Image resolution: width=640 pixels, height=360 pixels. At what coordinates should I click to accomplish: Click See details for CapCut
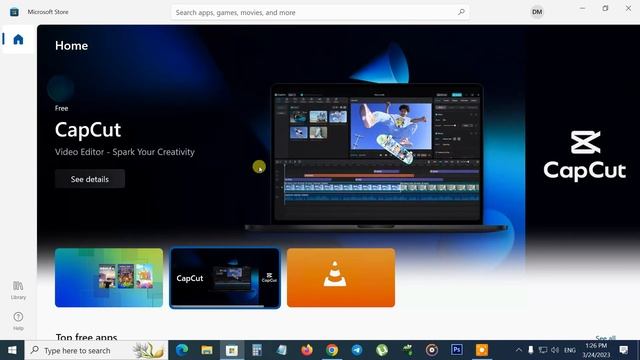[x=90, y=179]
